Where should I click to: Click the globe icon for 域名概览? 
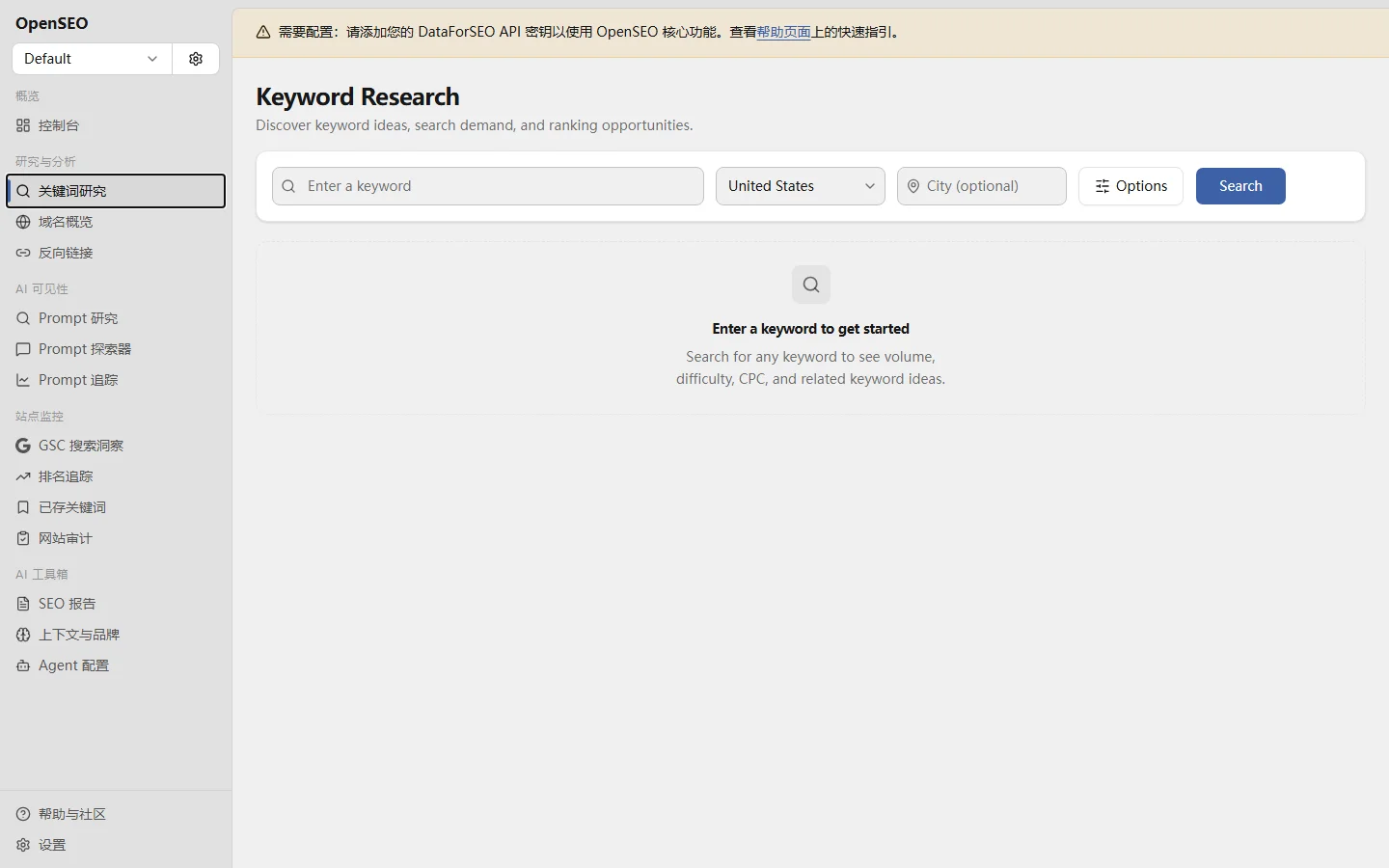(x=23, y=222)
